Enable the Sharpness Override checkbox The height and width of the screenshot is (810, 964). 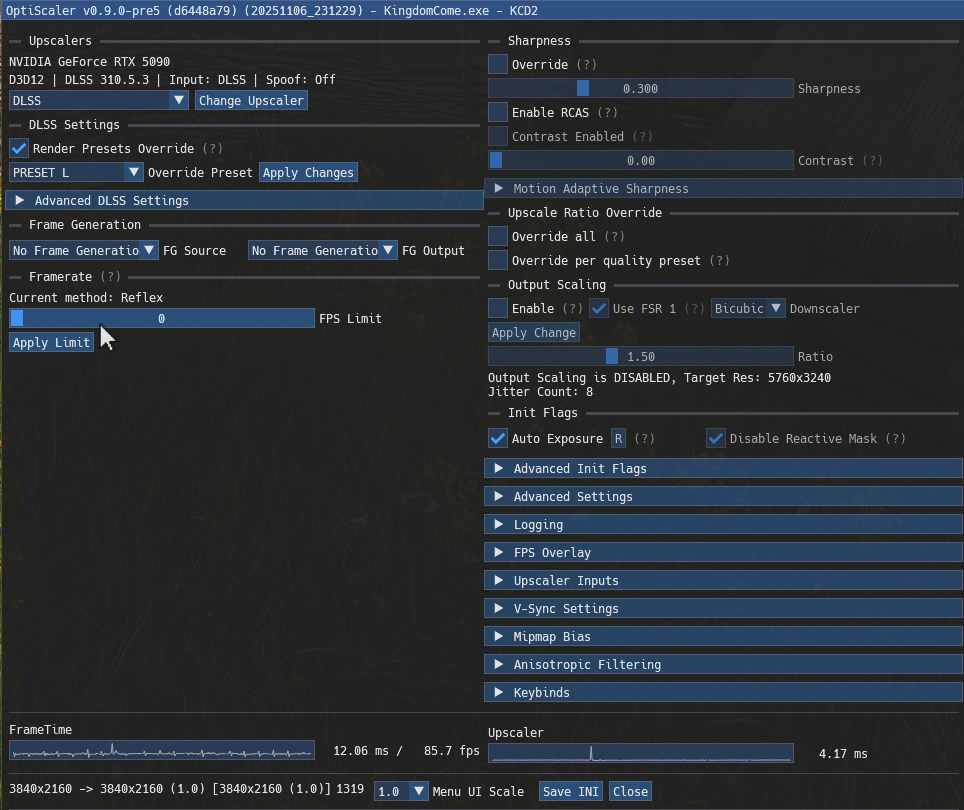pyautogui.click(x=498, y=64)
